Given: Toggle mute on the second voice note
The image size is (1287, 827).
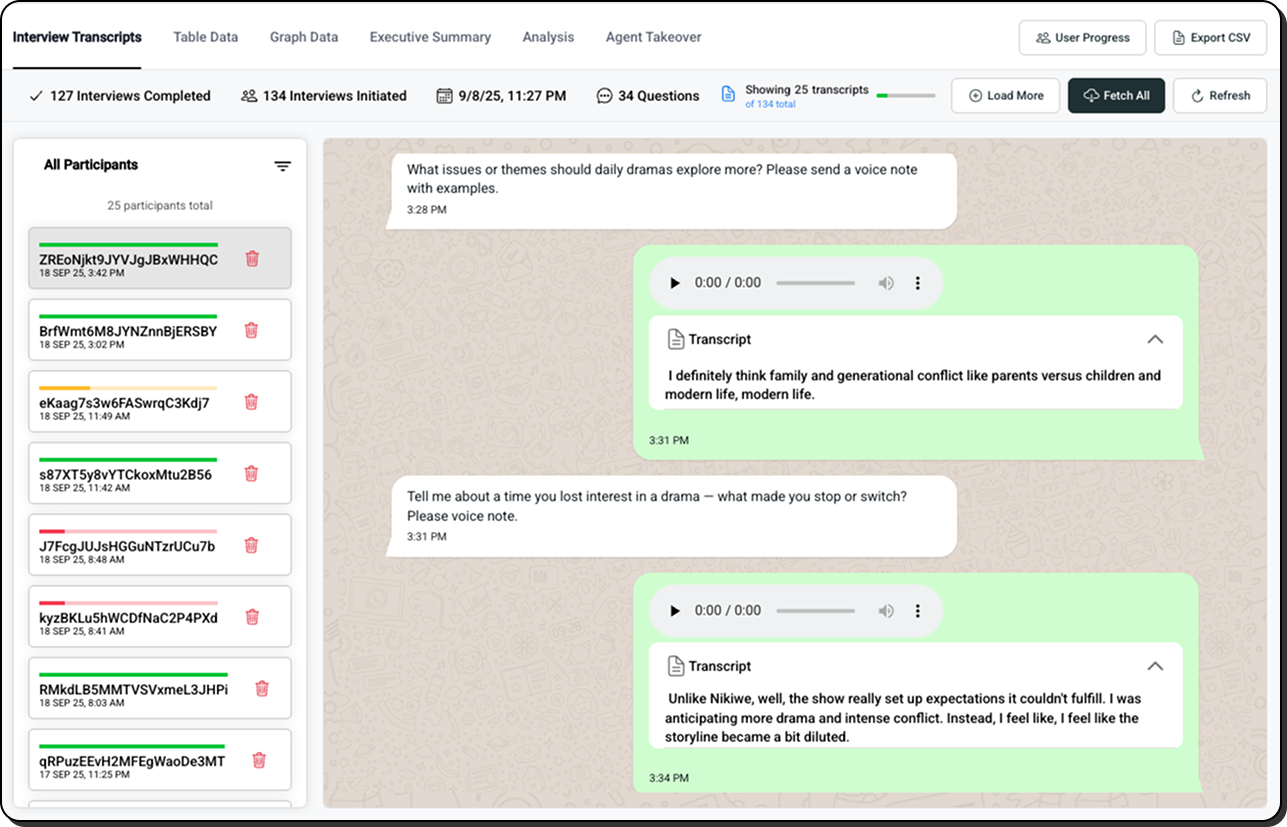Looking at the screenshot, I should pyautogui.click(x=886, y=611).
